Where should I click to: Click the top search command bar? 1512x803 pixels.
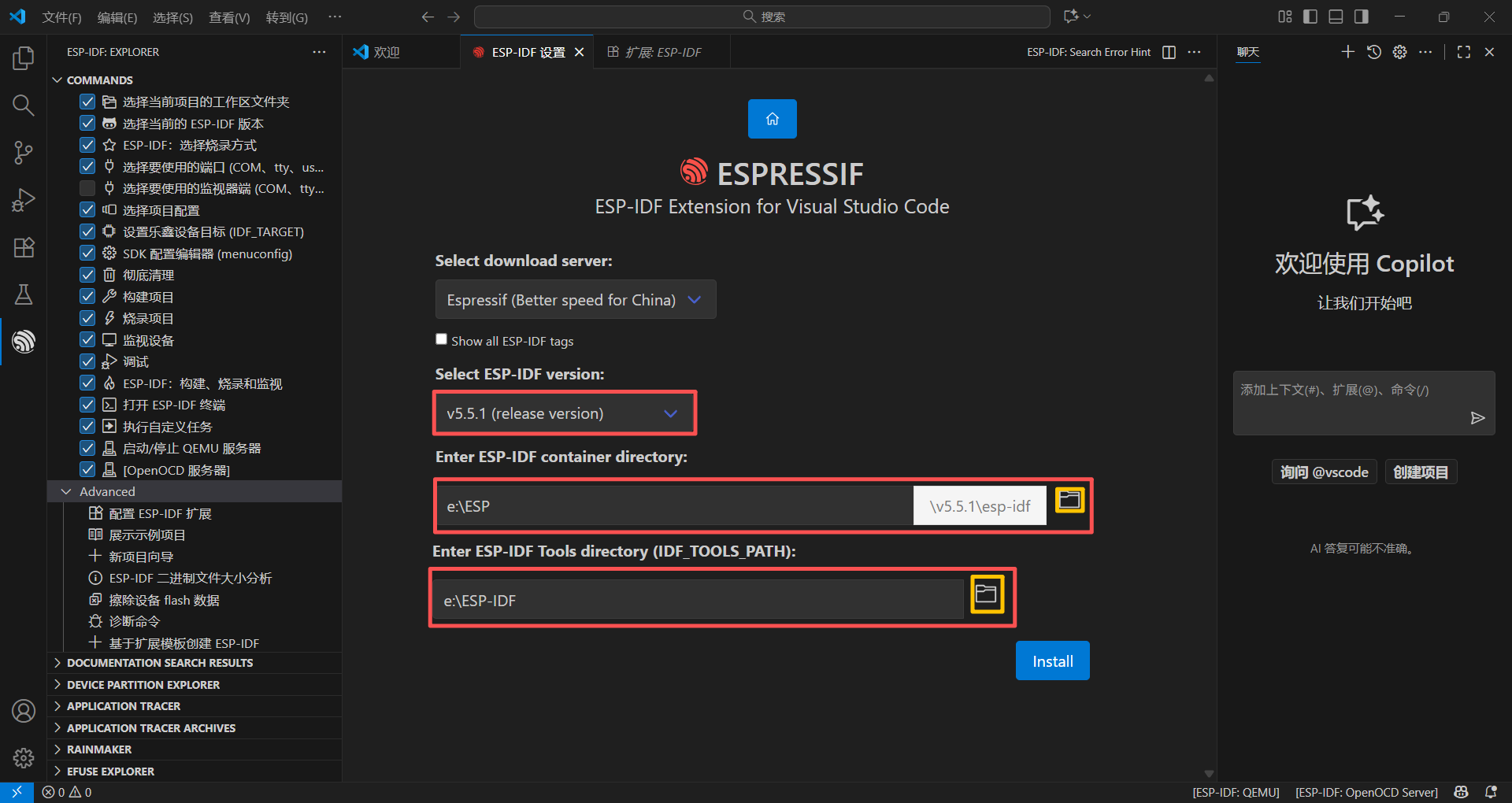pyautogui.click(x=762, y=17)
